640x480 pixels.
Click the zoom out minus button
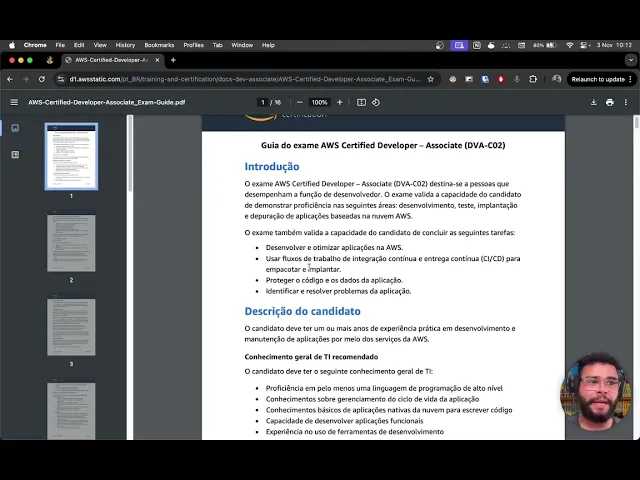click(x=300, y=102)
